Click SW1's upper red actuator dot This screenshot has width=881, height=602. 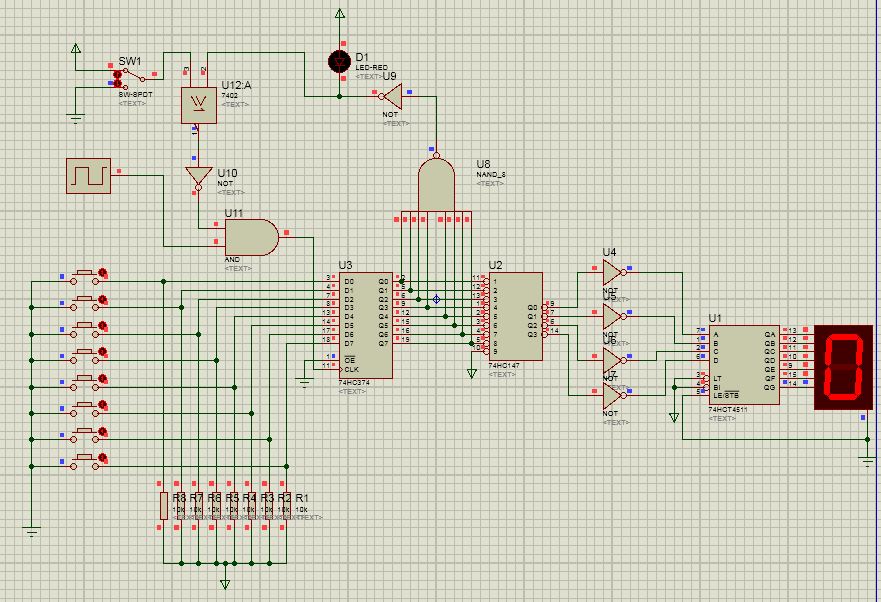point(117,74)
